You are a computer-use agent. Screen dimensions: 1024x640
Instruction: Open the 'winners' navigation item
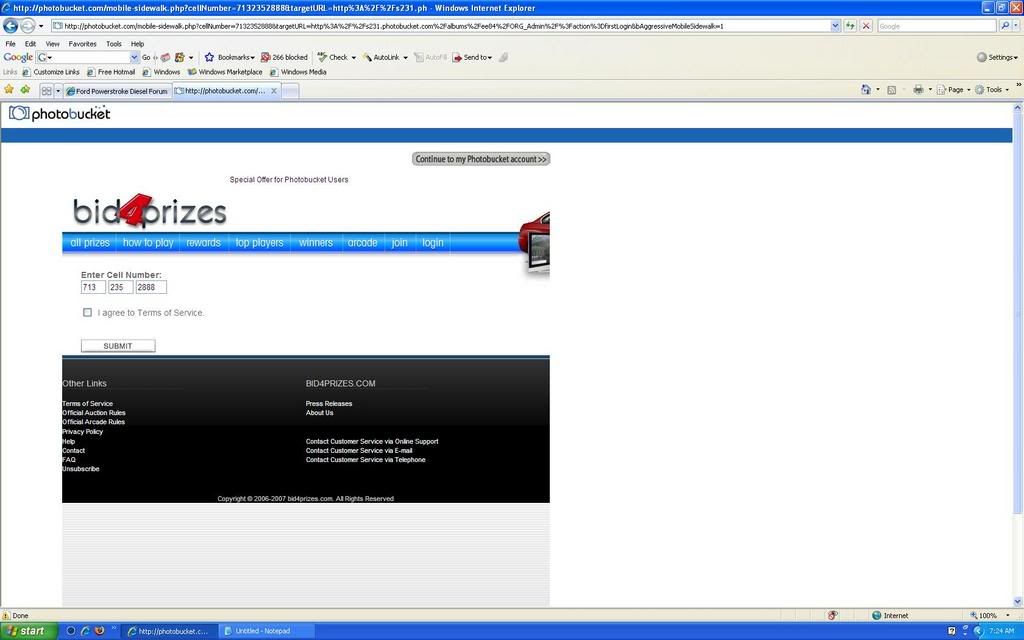click(316, 242)
